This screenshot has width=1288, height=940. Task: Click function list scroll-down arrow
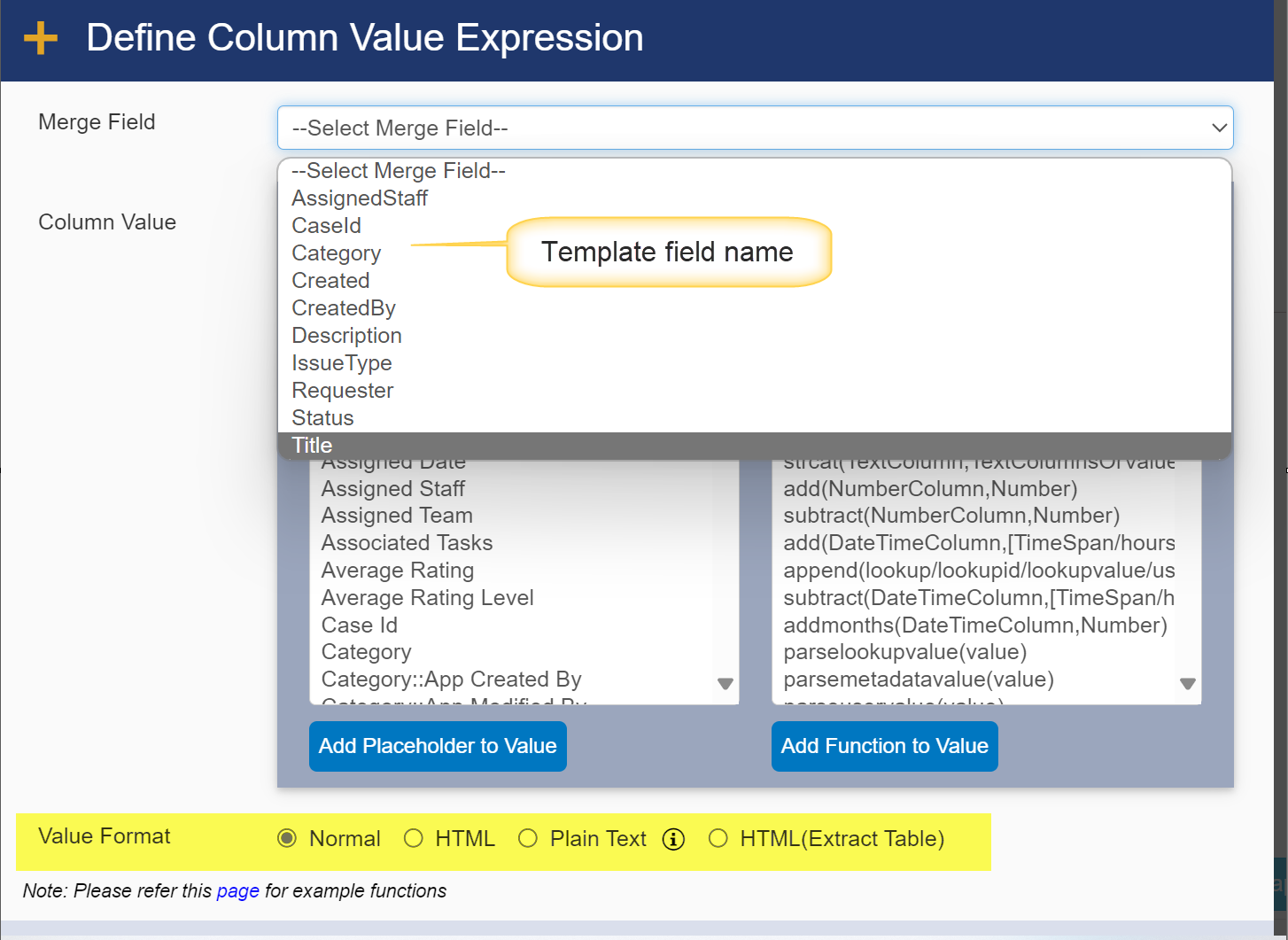tap(1188, 684)
